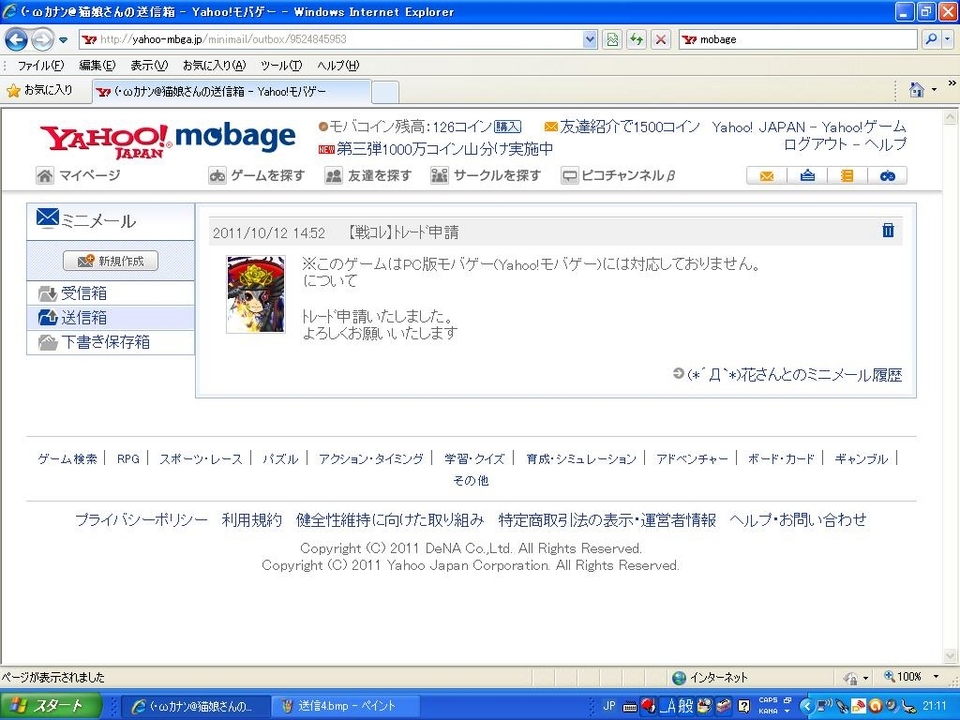The image size is (960, 720).
Task: Click the address bar URL field
Action: click(331, 39)
